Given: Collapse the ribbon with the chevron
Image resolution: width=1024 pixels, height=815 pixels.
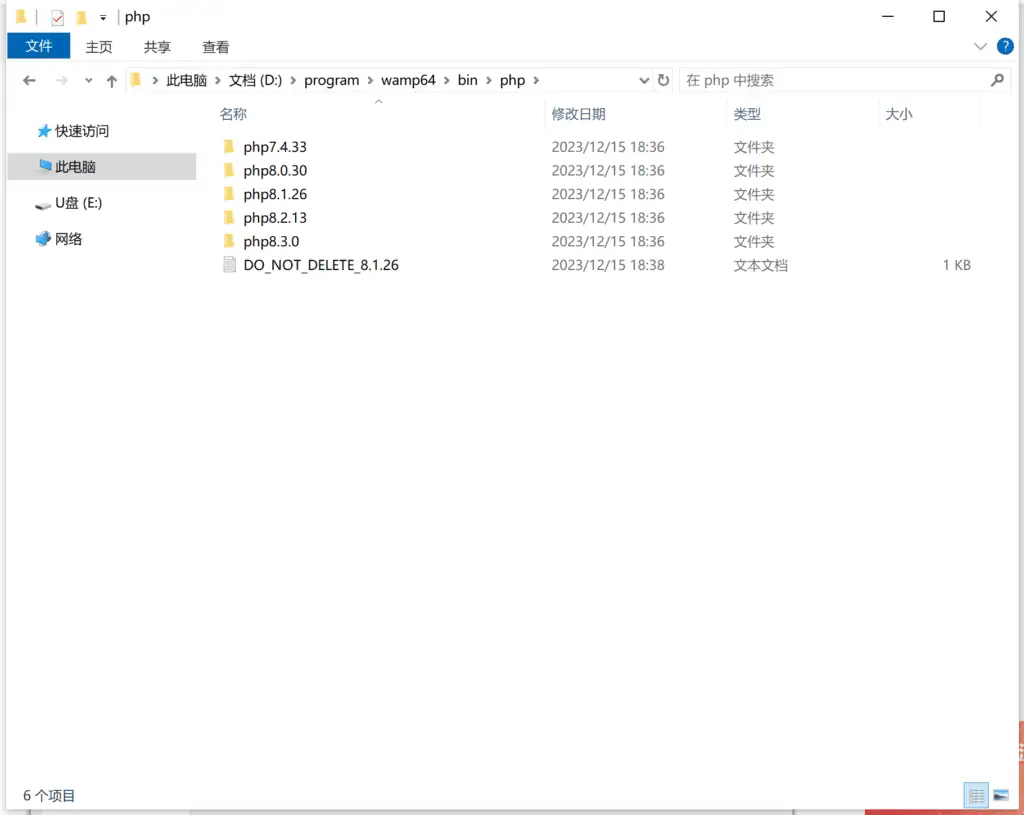Looking at the screenshot, I should point(979,46).
